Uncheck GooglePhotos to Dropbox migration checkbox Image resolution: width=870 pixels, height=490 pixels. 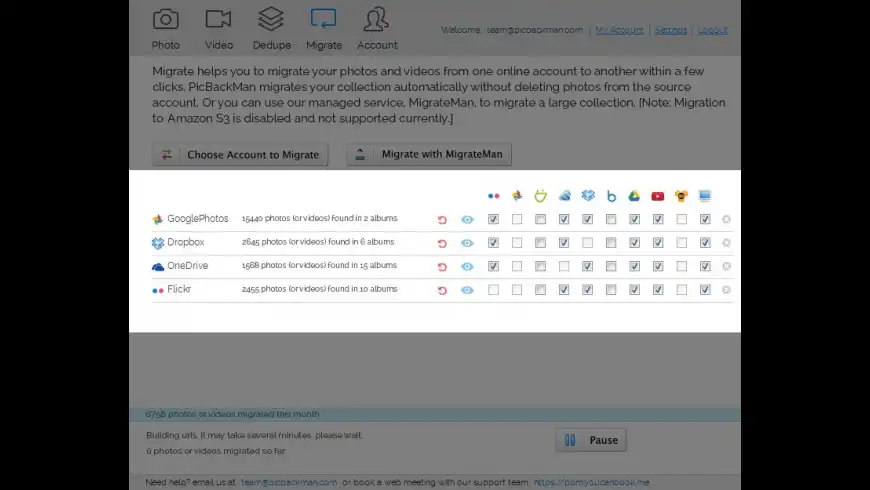coord(588,219)
